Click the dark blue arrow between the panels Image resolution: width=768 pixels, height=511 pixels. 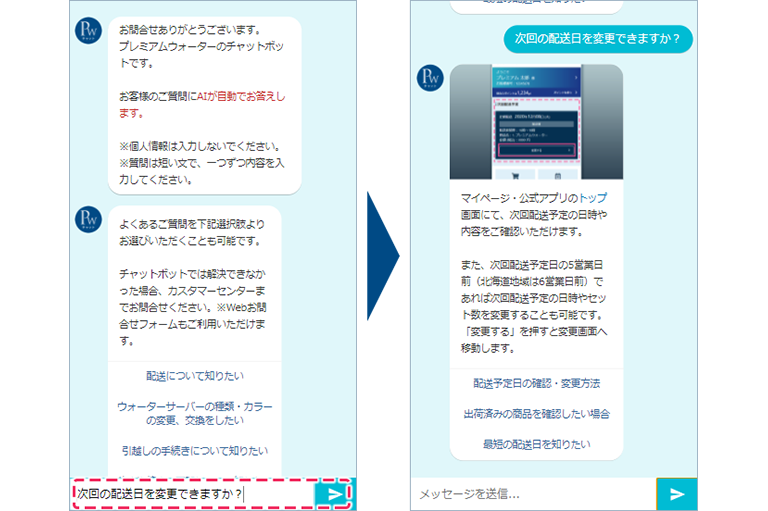pyautogui.click(x=381, y=256)
